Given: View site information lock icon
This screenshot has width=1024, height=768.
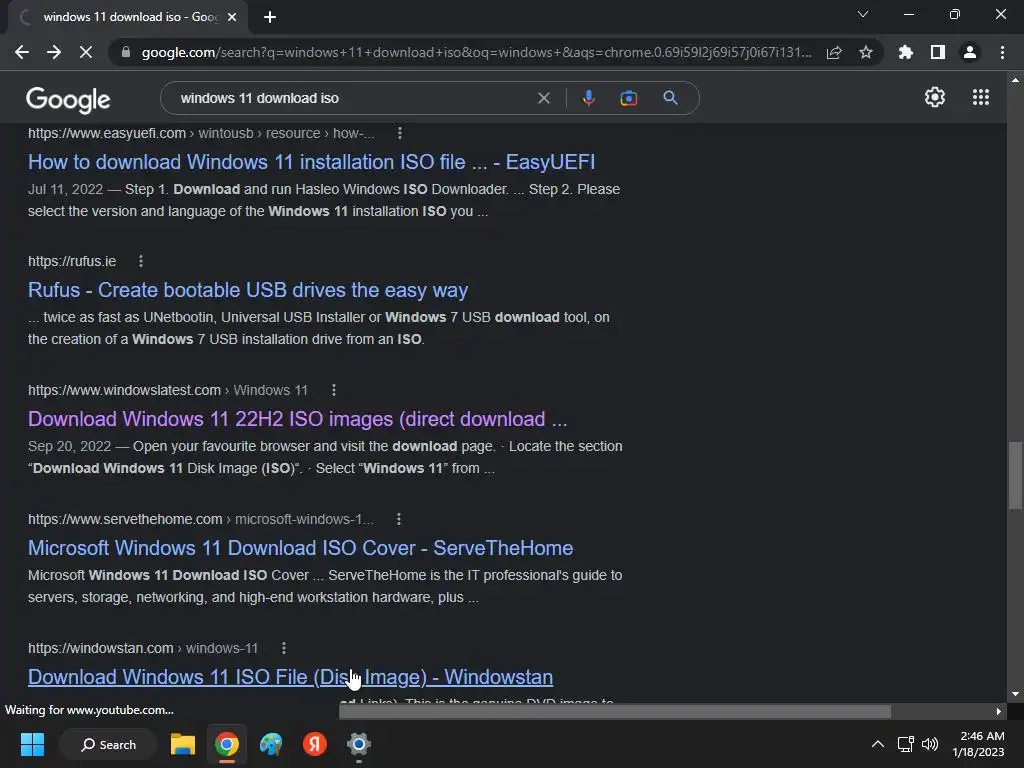Looking at the screenshot, I should [126, 52].
